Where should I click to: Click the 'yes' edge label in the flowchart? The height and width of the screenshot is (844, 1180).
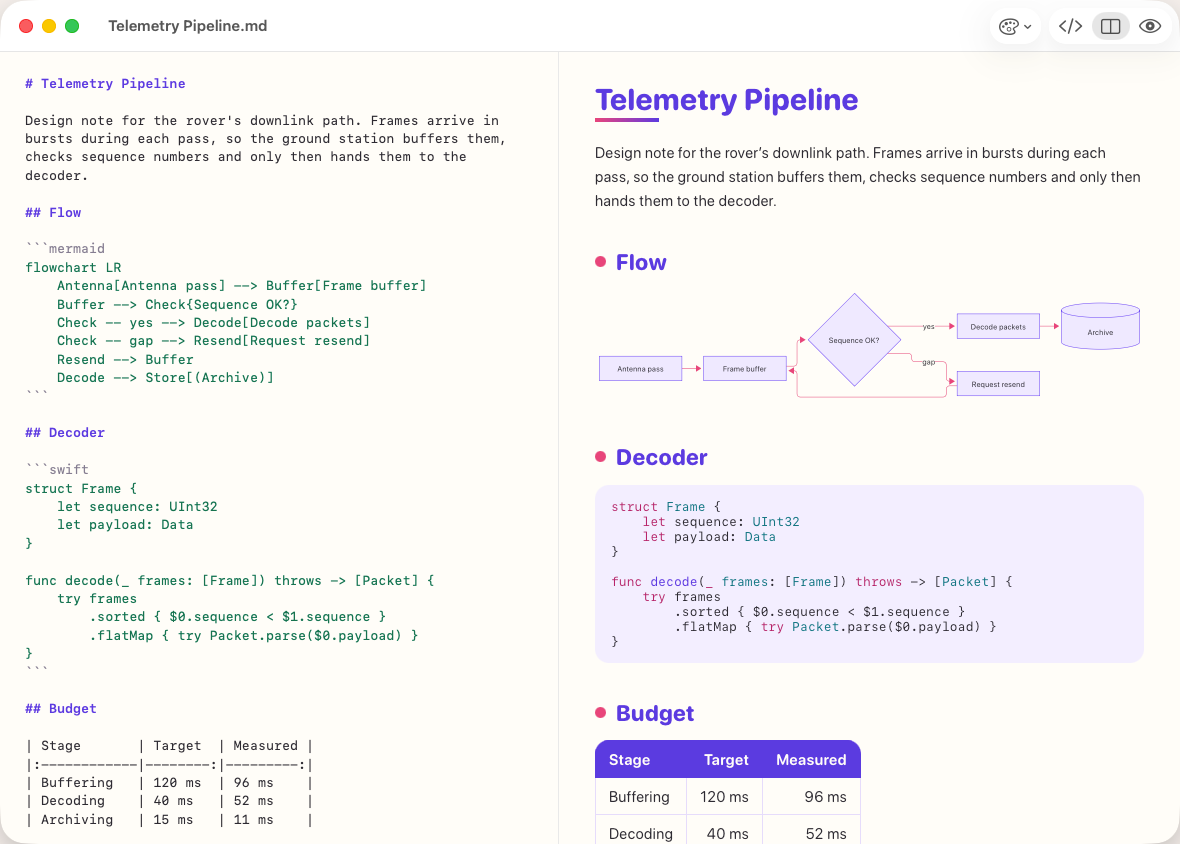point(929,326)
